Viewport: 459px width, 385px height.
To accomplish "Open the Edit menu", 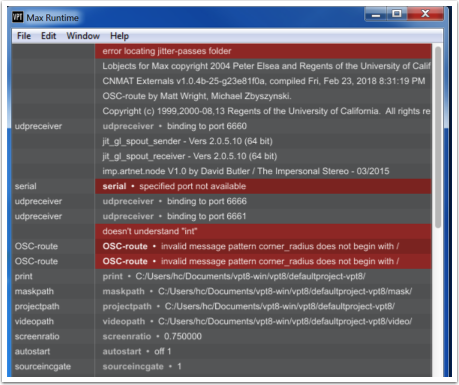I will (x=49, y=36).
